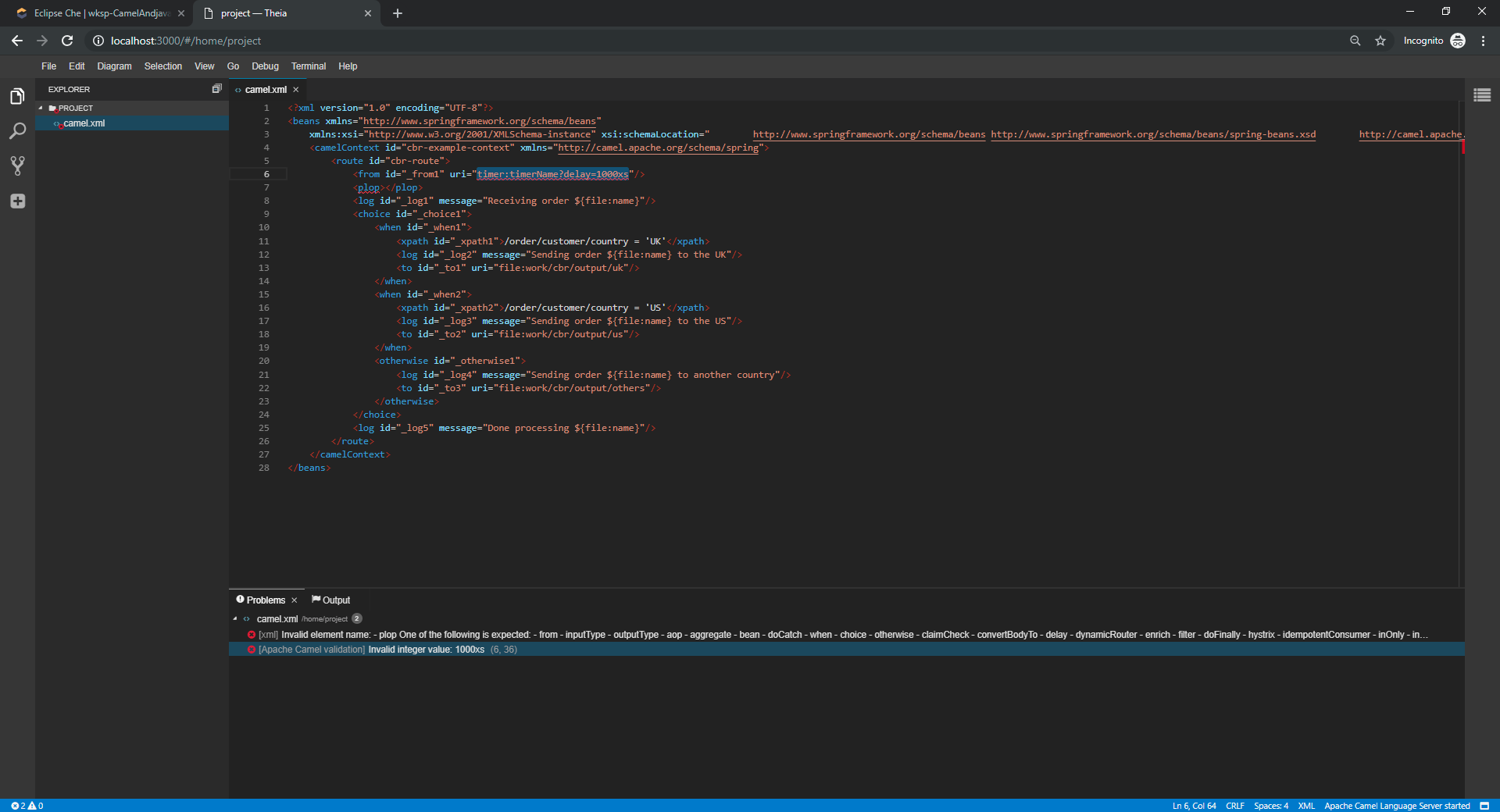Click the plugin/additional views plus icon

pos(16,201)
